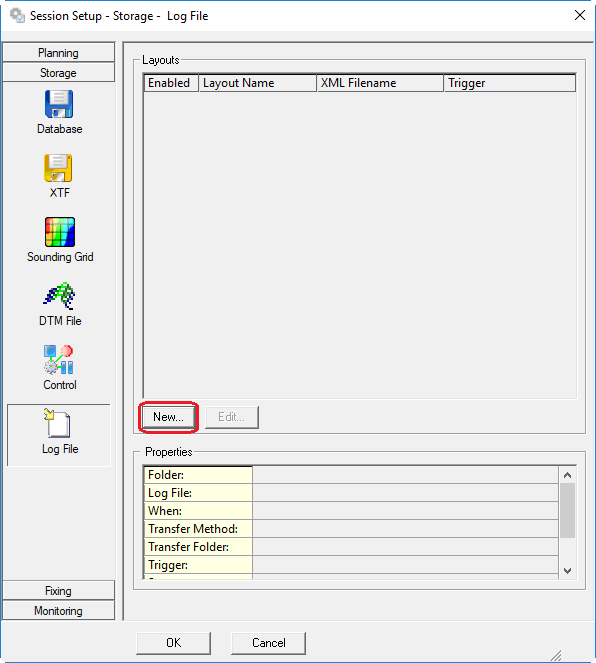Select the Trigger: property label

198,564
